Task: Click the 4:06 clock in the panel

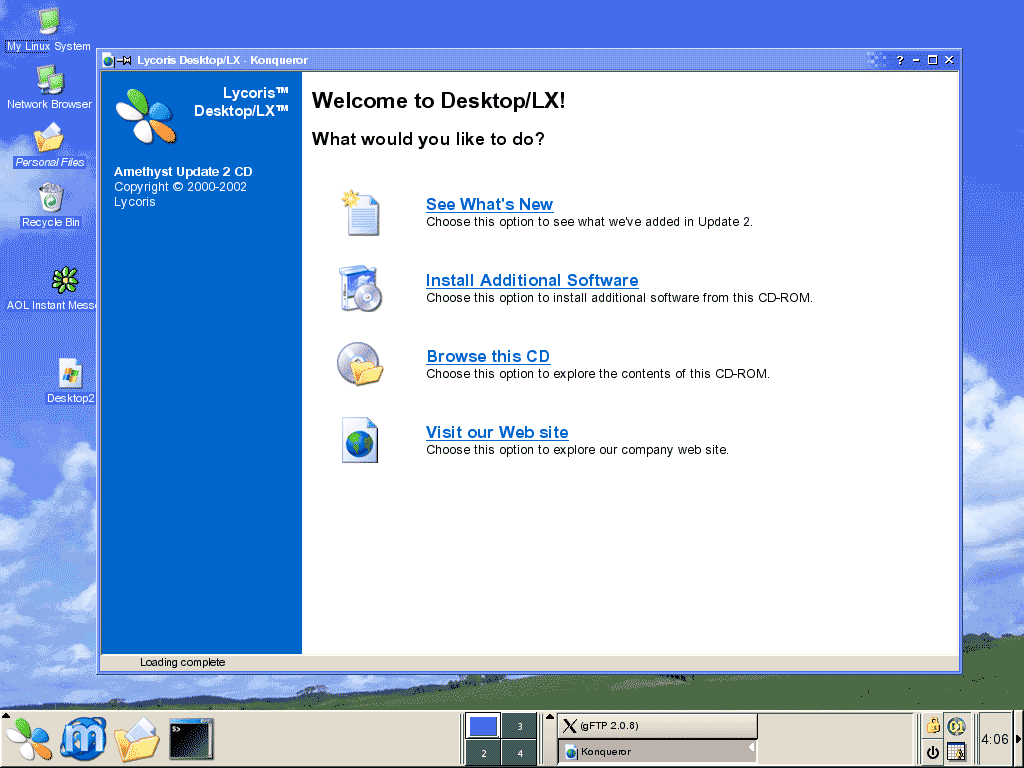Action: point(994,740)
